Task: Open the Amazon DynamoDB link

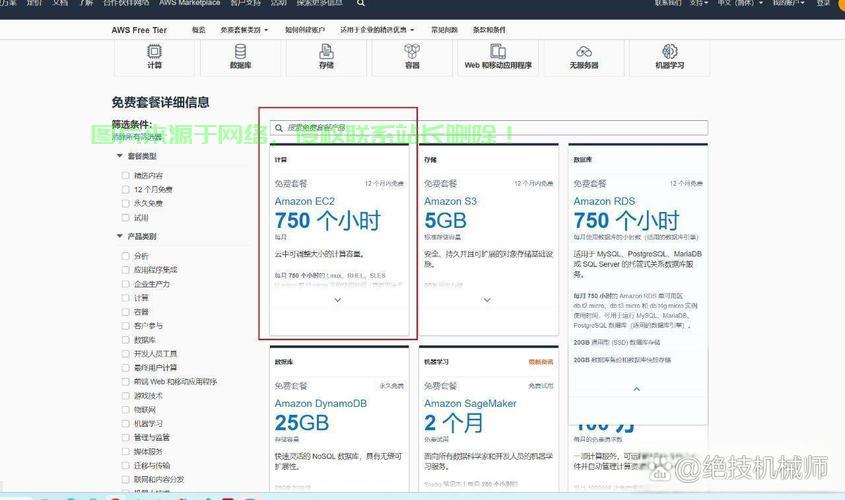Action: coord(321,404)
